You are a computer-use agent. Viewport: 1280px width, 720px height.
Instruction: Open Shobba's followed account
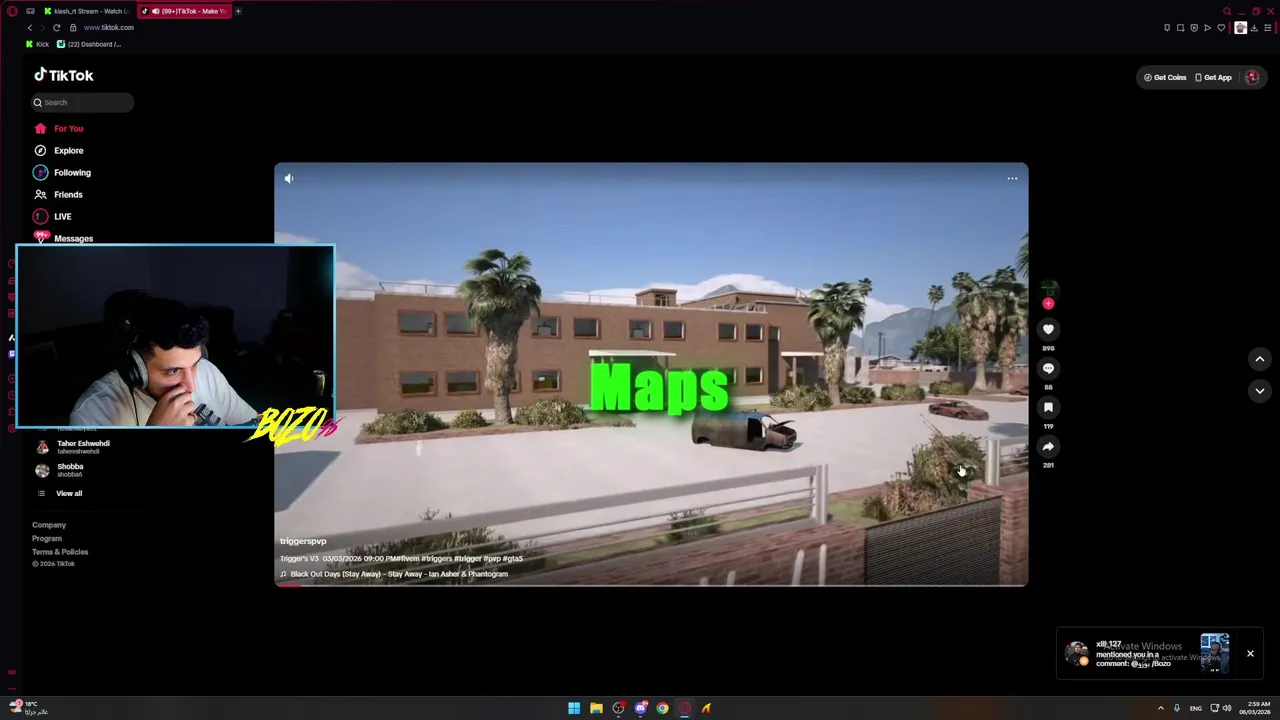coord(62,470)
